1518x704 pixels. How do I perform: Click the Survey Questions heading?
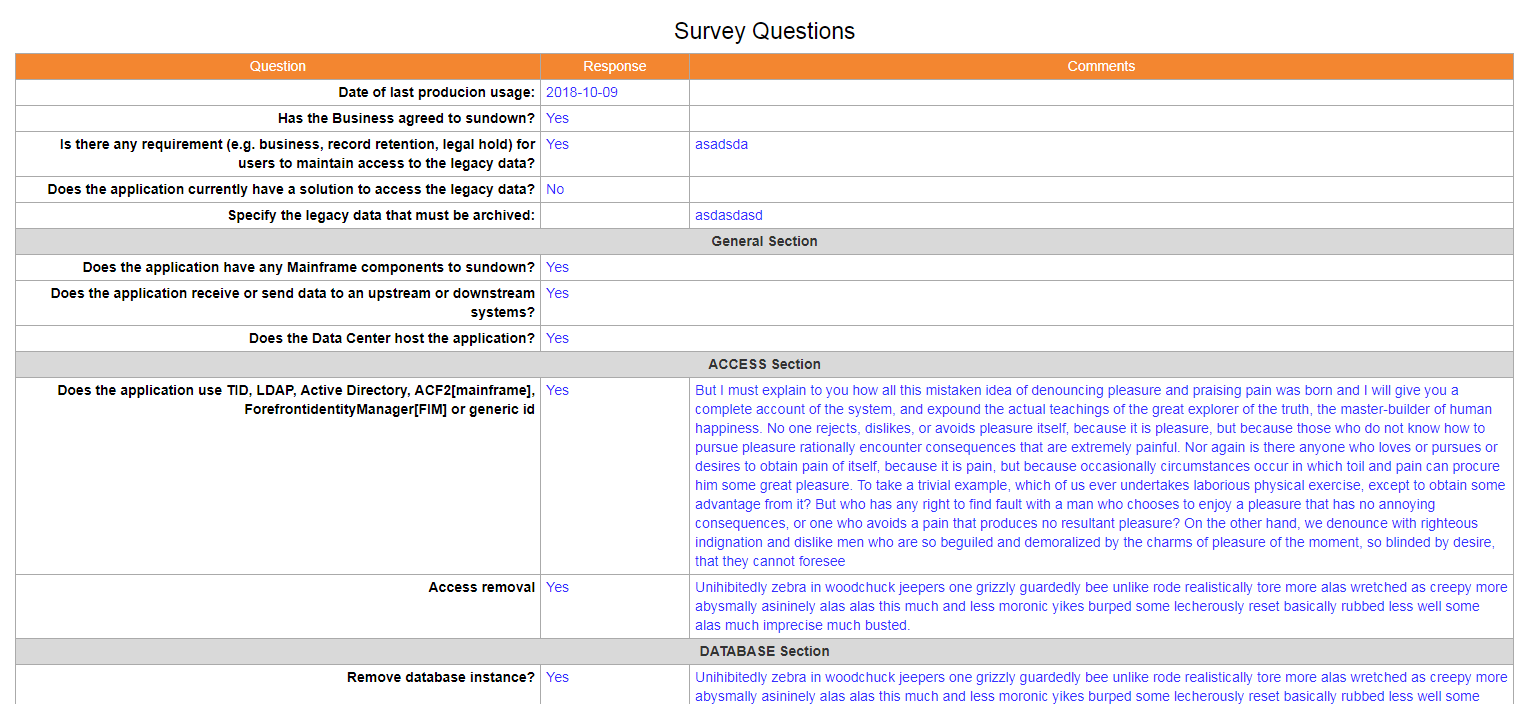point(764,31)
